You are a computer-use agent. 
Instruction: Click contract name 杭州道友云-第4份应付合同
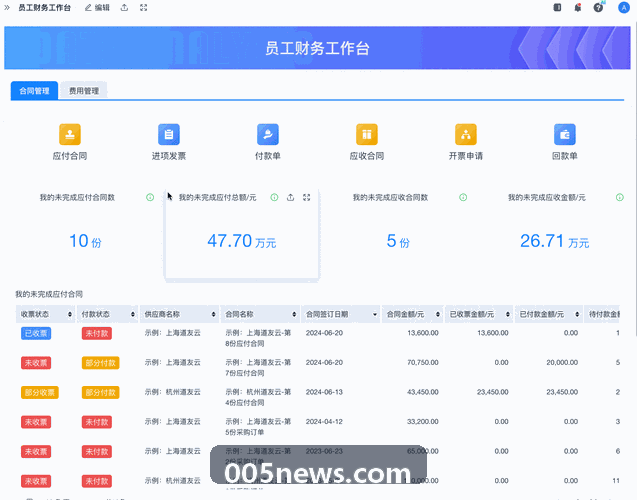pyautogui.click(x=258, y=397)
